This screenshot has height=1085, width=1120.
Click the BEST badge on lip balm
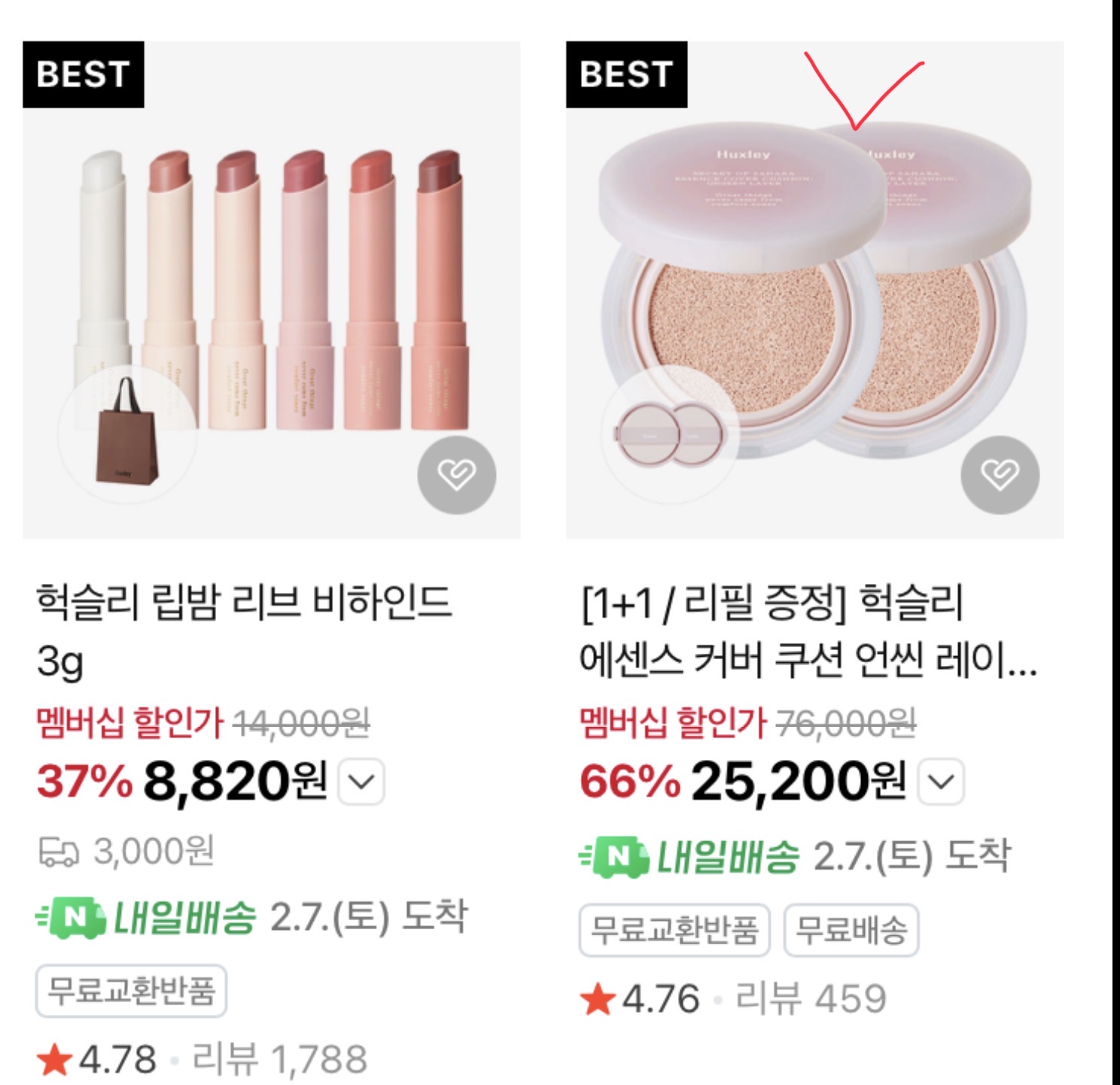click(x=84, y=74)
